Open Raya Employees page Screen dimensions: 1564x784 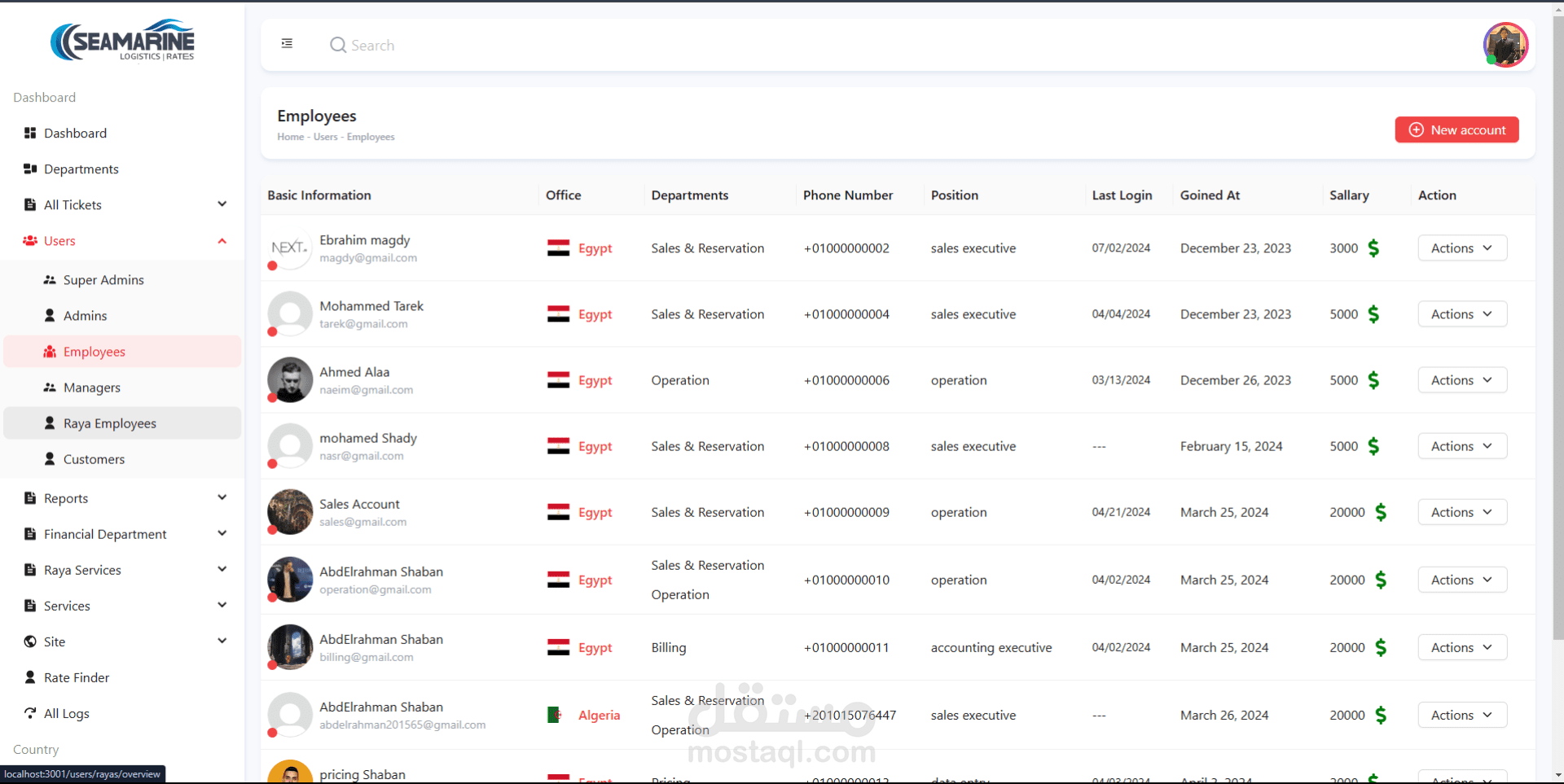(122, 423)
